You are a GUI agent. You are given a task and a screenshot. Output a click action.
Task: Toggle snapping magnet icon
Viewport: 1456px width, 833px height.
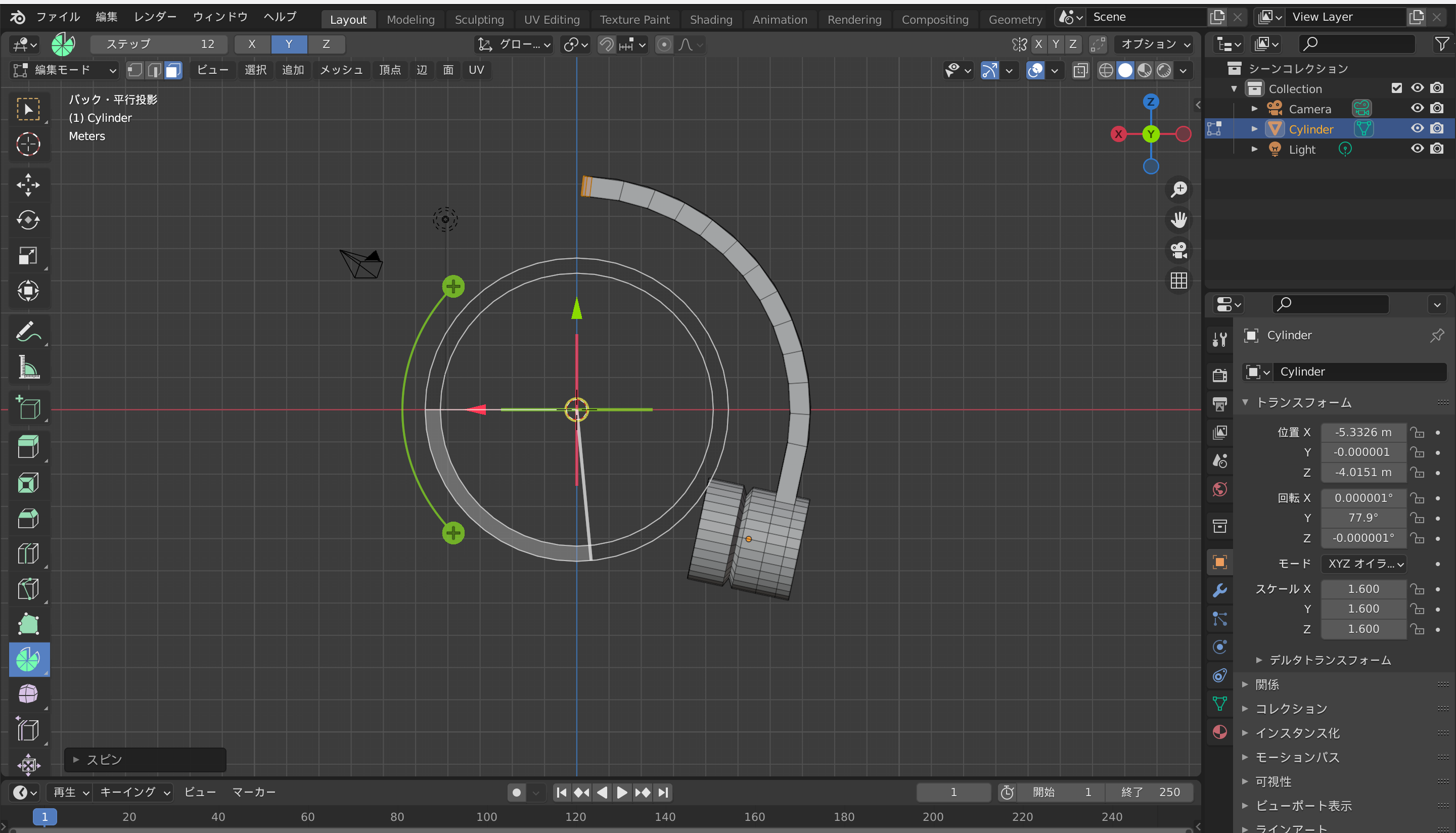[x=607, y=44]
